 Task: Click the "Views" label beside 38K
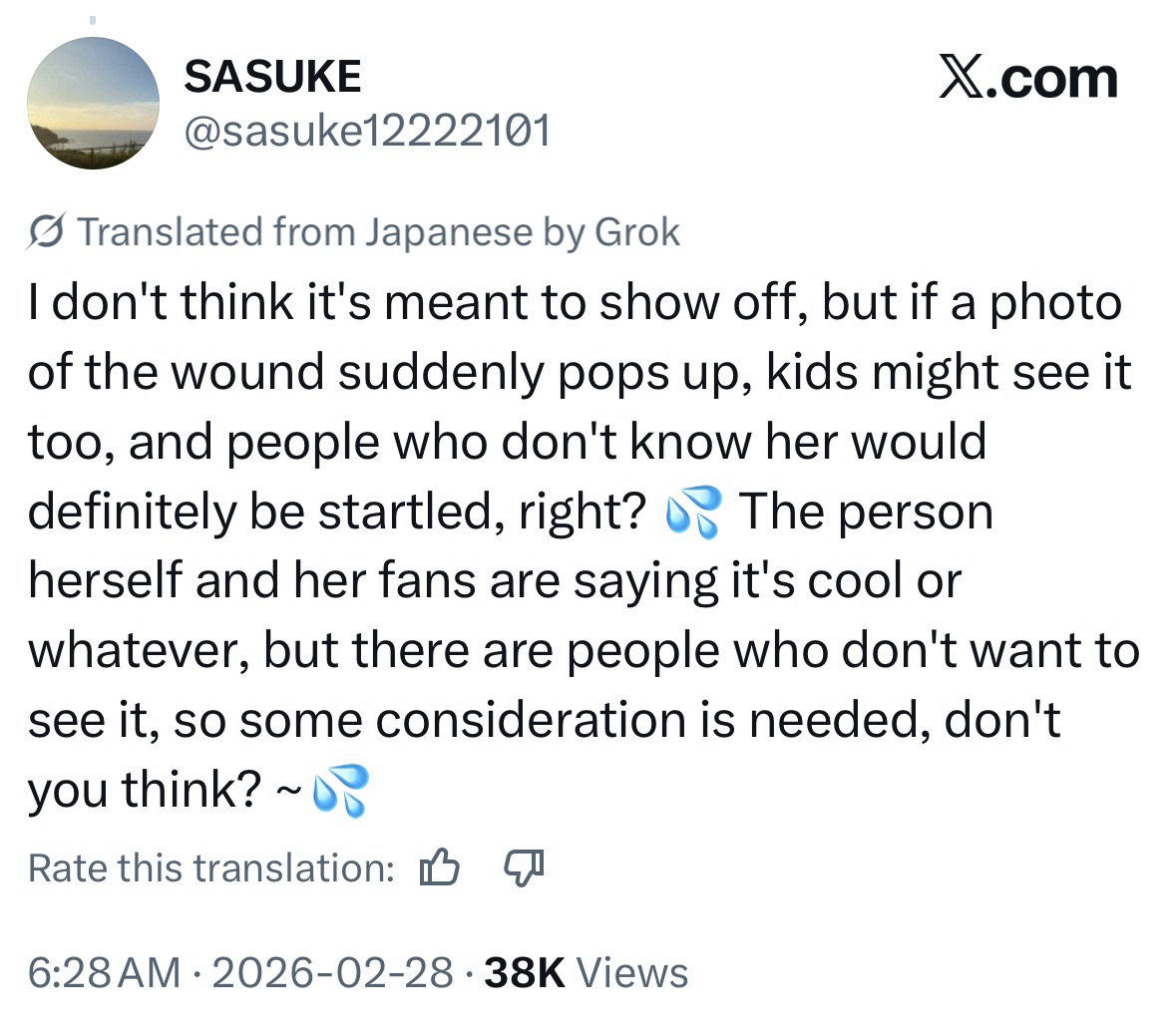click(632, 972)
